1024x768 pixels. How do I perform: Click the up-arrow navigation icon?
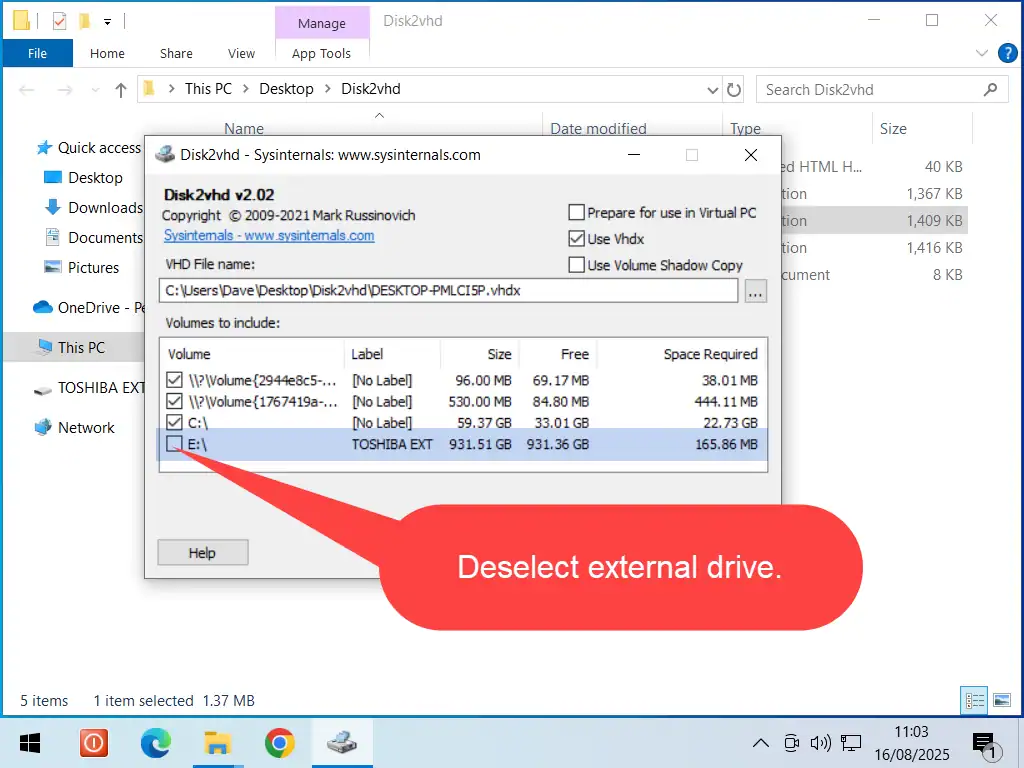point(121,89)
